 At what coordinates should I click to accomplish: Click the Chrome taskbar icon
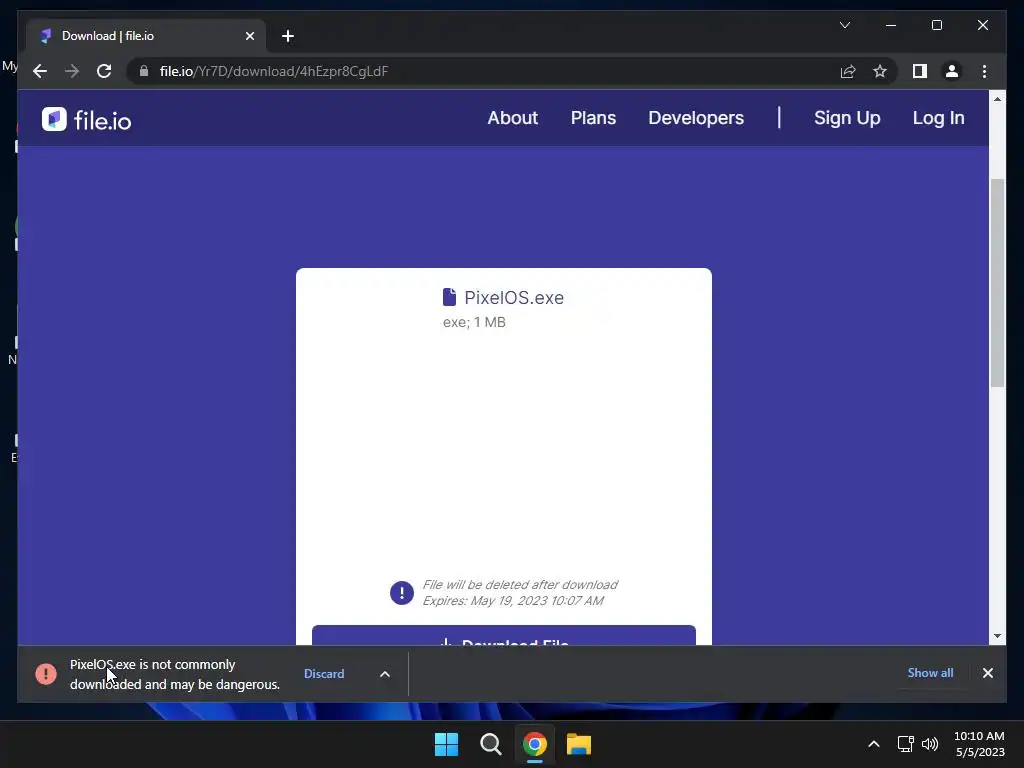point(535,744)
